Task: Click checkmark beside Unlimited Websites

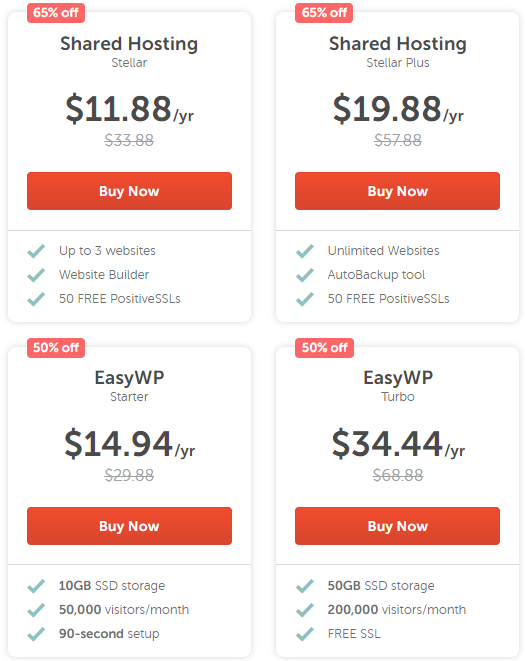Action: (305, 251)
